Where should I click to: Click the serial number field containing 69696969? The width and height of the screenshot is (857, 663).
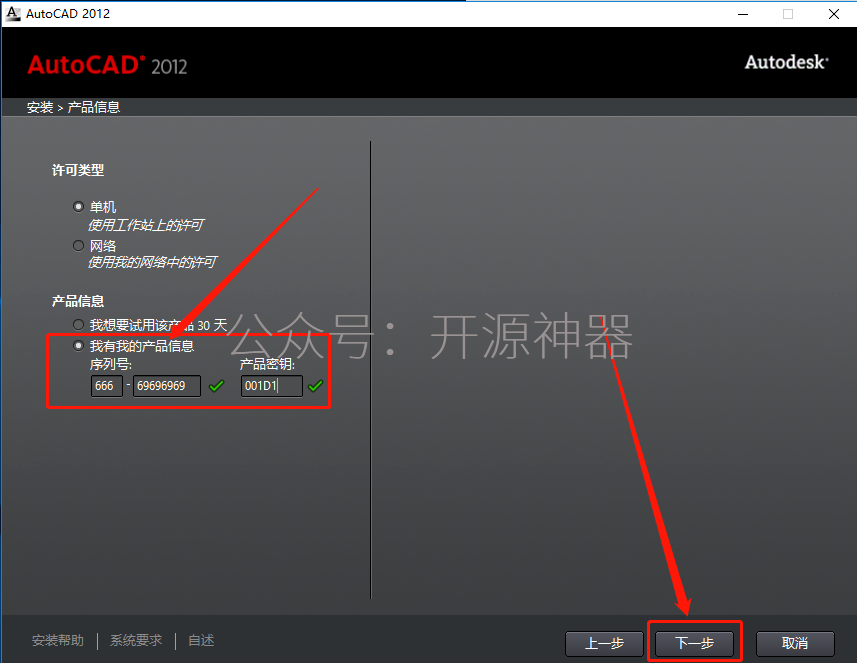(167, 386)
